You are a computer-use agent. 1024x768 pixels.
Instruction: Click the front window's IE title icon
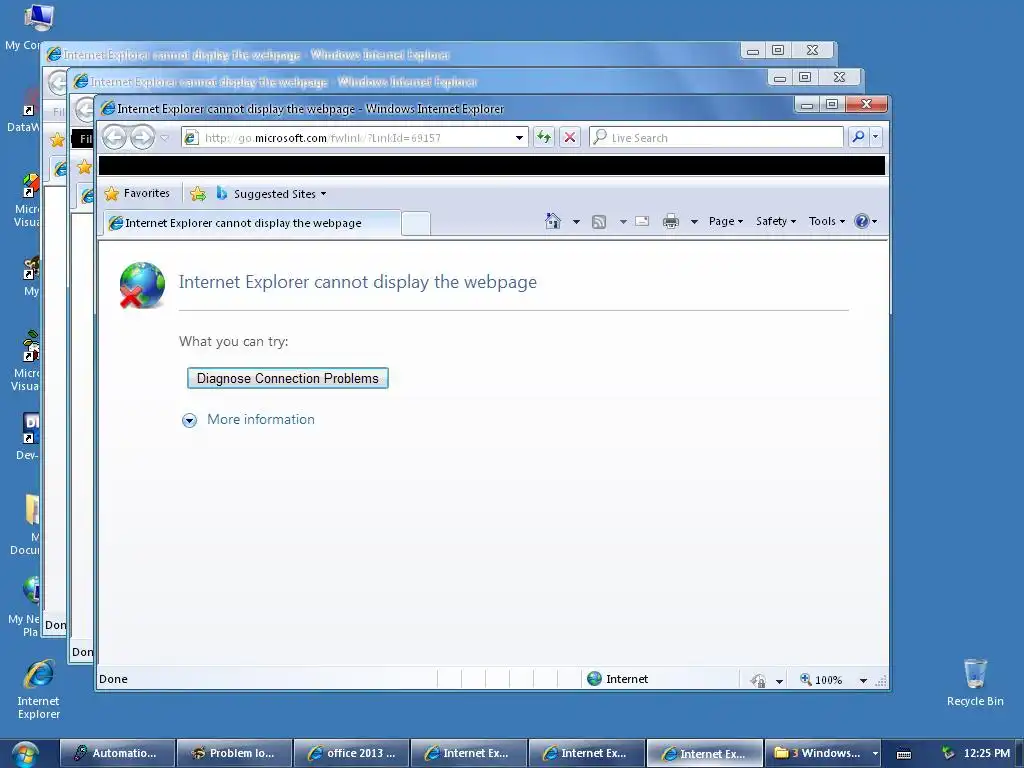click(x=108, y=108)
